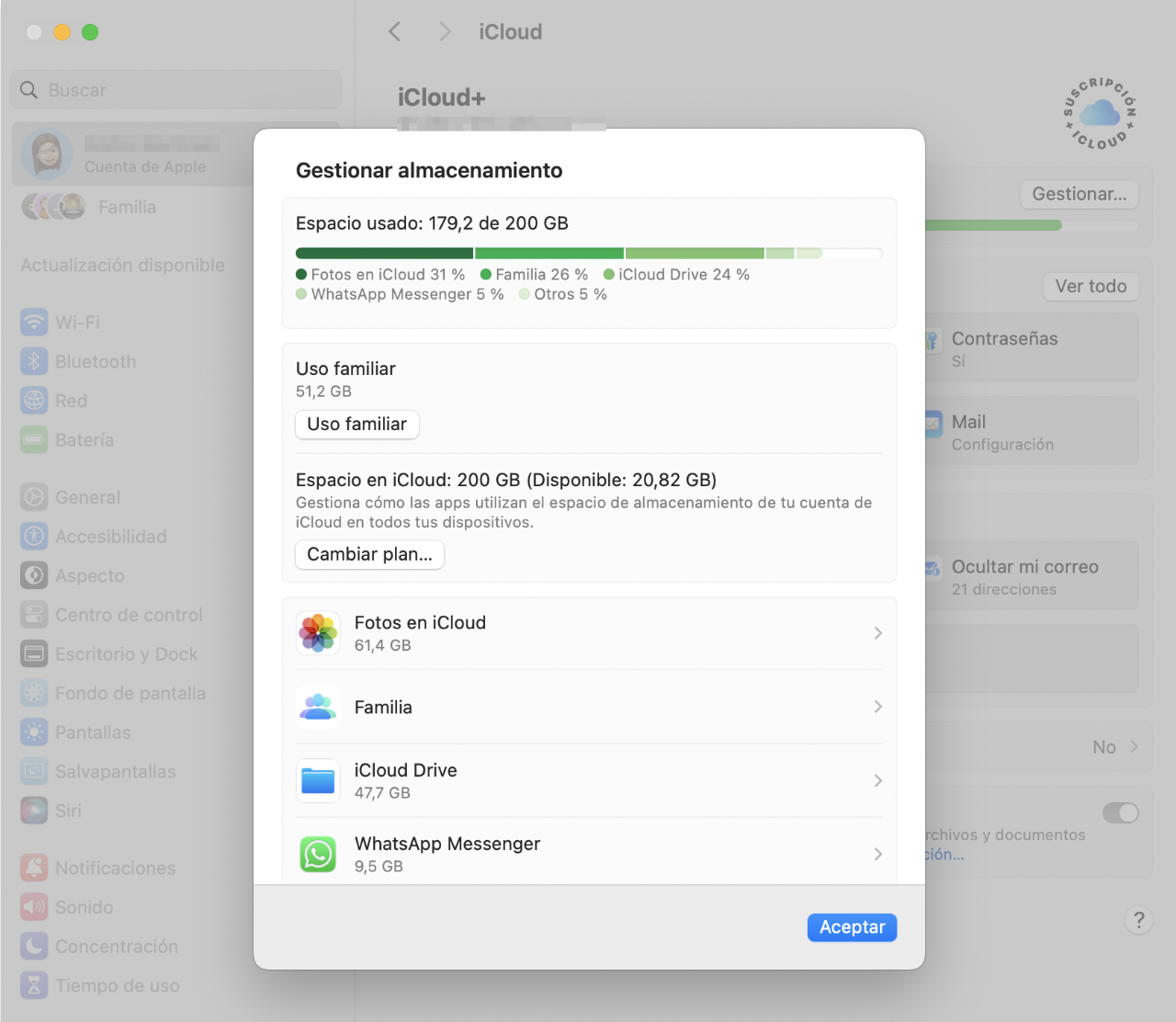Enable the toggle next to archivos y documentos
The image size is (1176, 1022).
click(x=1120, y=813)
